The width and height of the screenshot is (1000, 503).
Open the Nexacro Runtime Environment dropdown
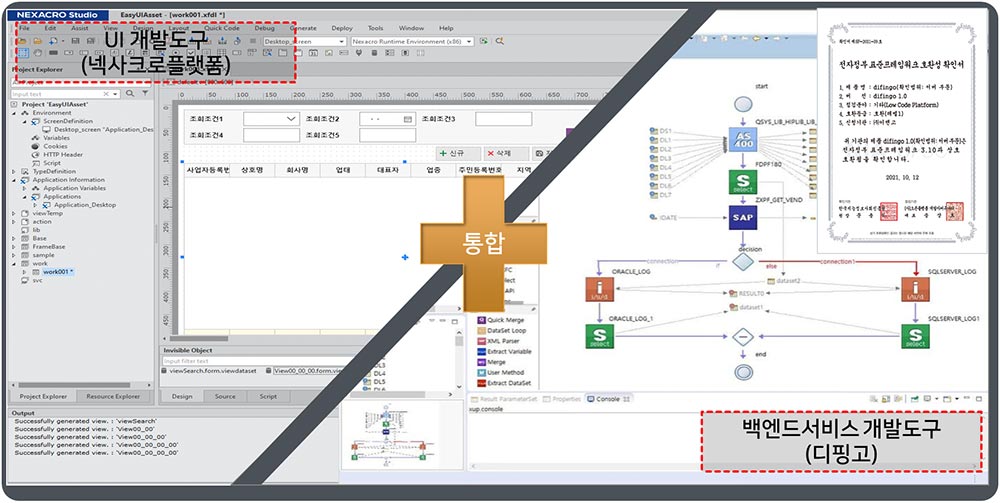(412, 41)
